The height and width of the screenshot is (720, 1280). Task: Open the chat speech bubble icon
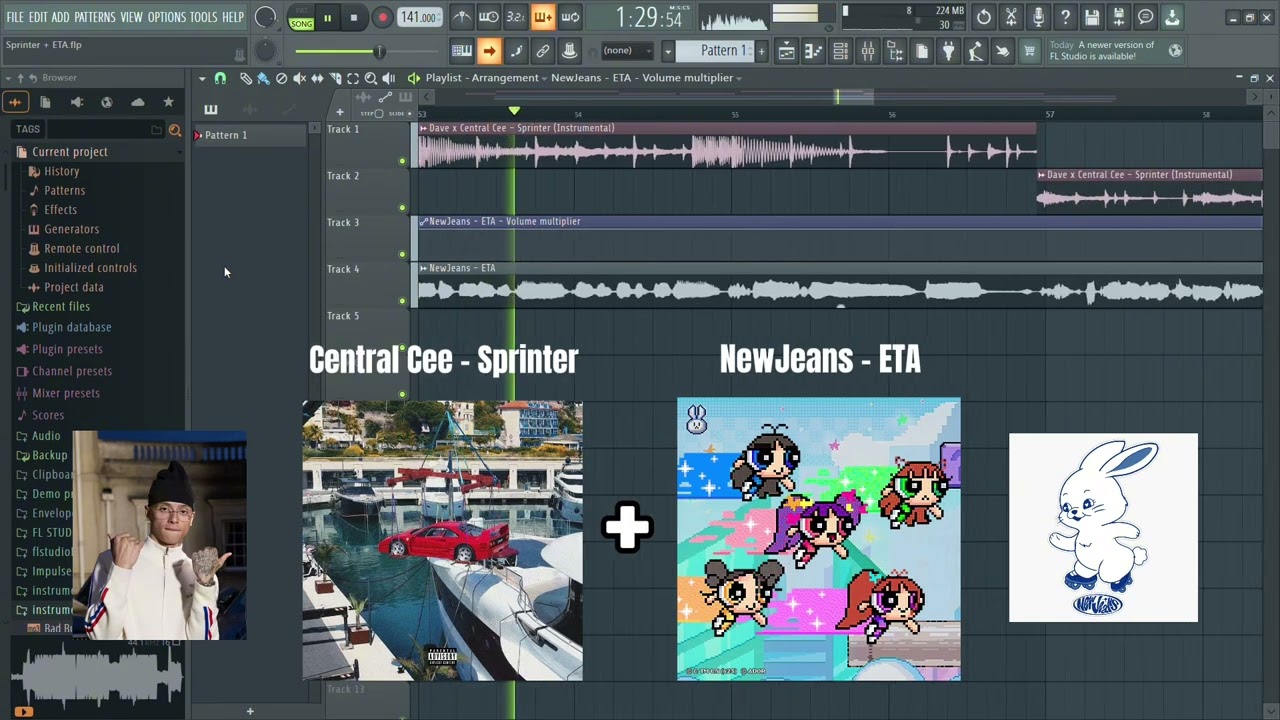1146,17
